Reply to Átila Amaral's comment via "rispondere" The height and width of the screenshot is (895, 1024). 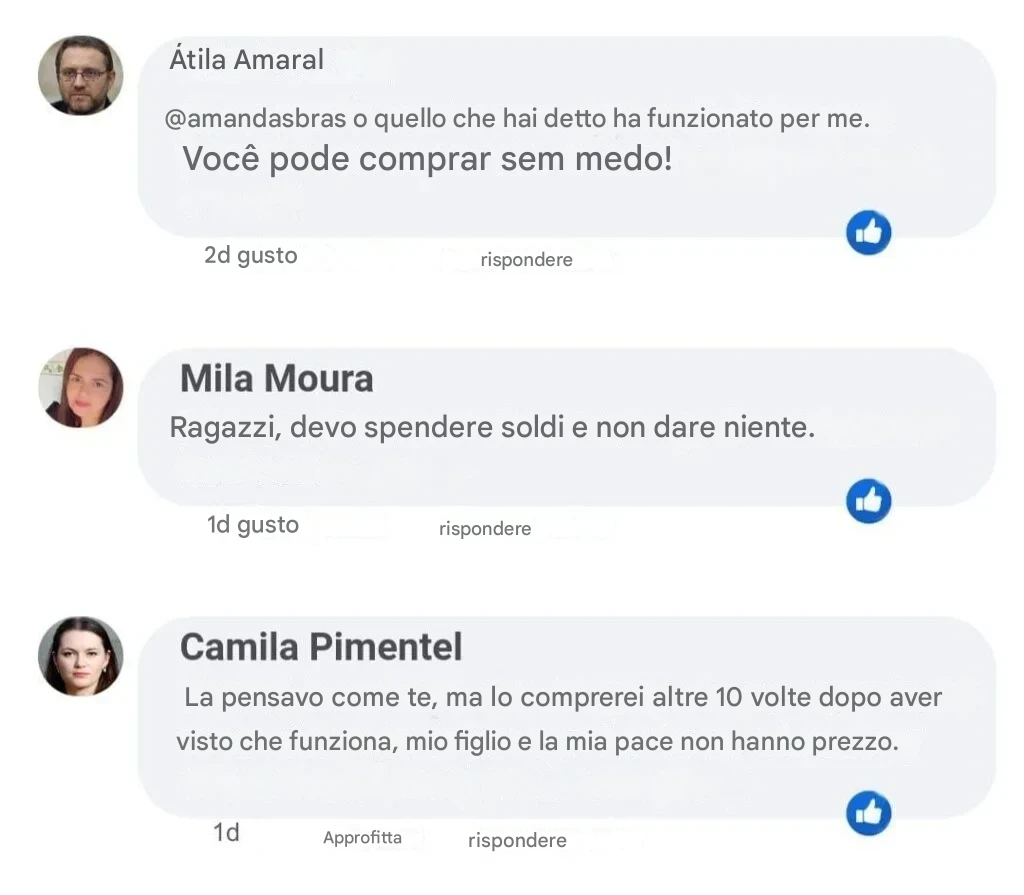point(526,260)
